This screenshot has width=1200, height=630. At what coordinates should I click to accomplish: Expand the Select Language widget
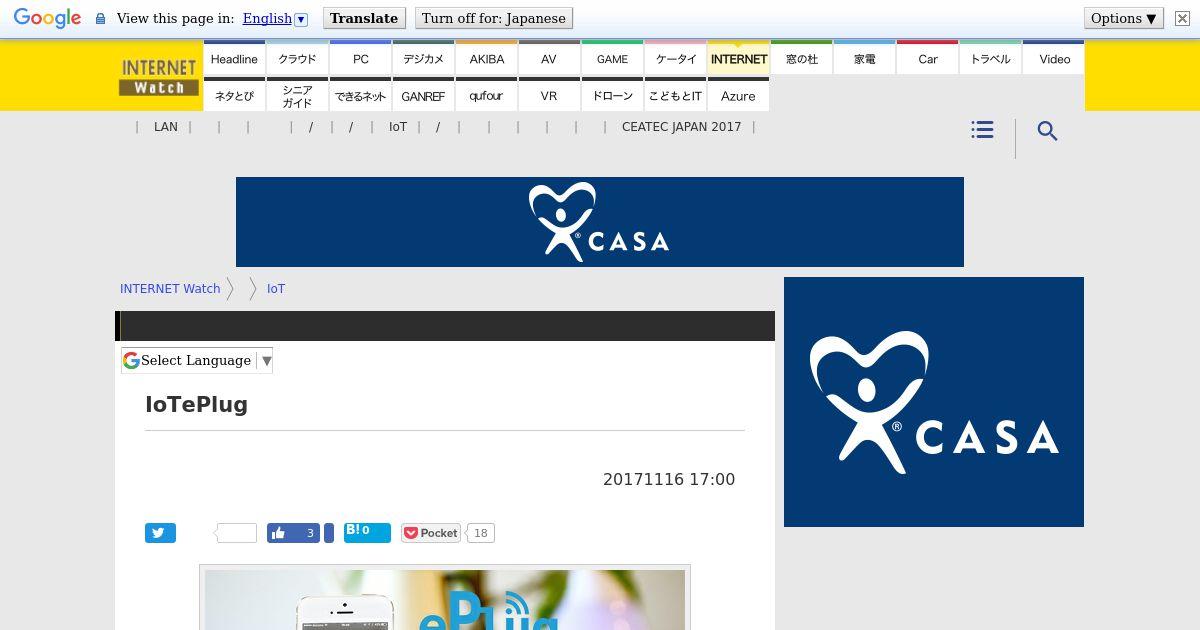pos(197,360)
